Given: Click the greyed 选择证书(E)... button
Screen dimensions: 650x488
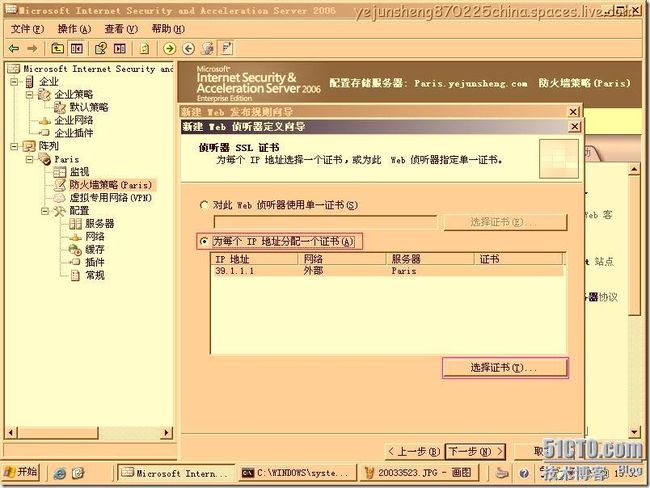Looking at the screenshot, I should 505,223.
